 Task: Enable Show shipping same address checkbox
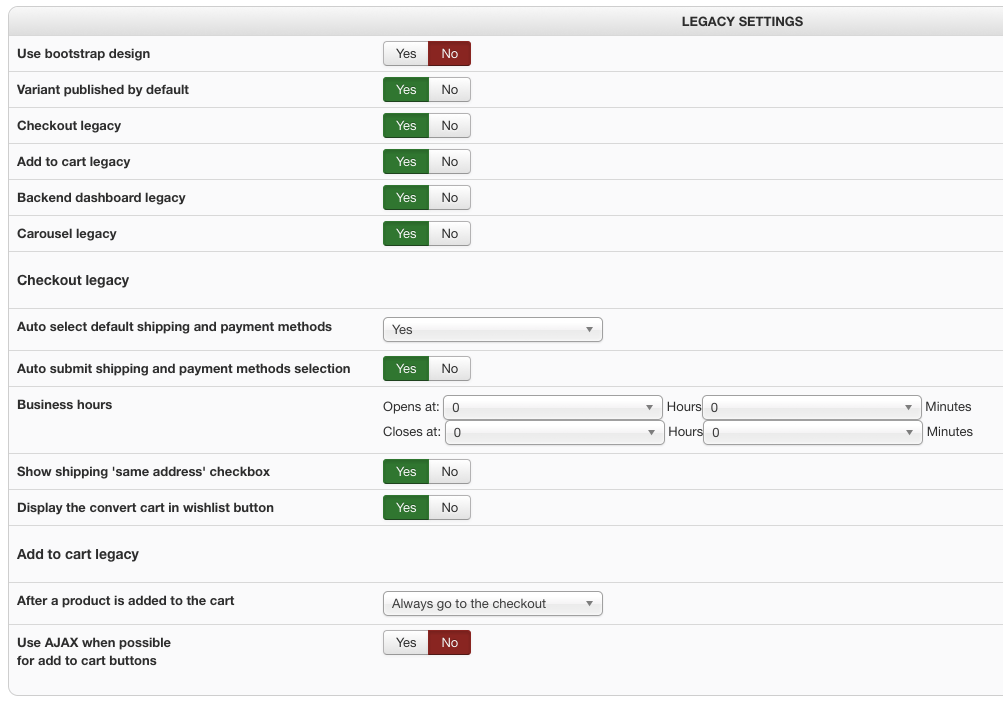[x=406, y=471]
